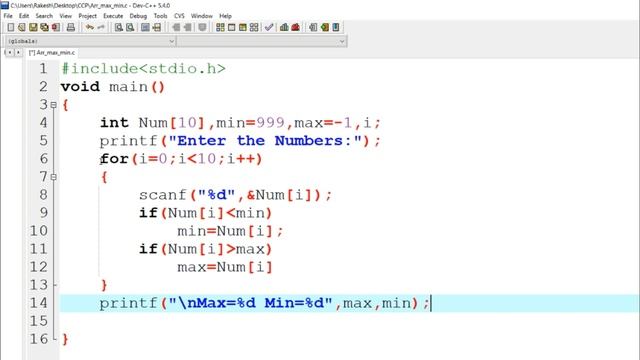Select the Arr_max_min.c editor tab
The image size is (640, 360).
52,53
